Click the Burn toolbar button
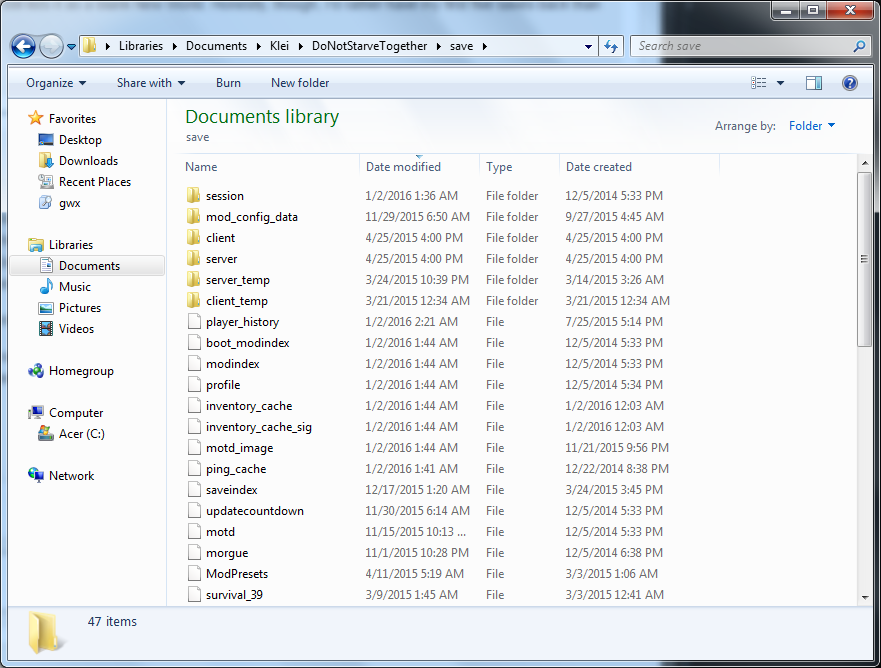 point(228,83)
